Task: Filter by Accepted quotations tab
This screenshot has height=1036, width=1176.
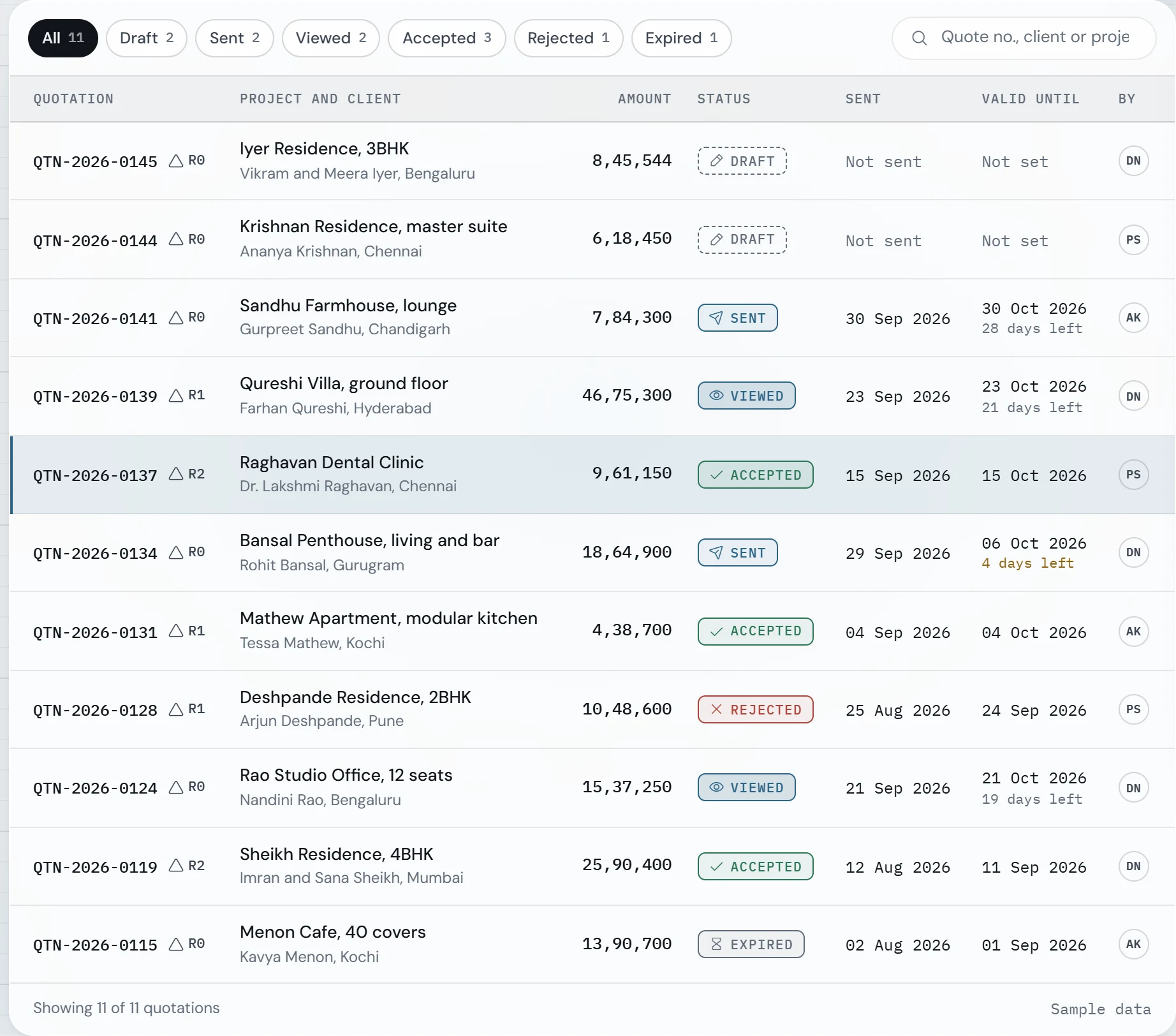Action: pyautogui.click(x=447, y=38)
